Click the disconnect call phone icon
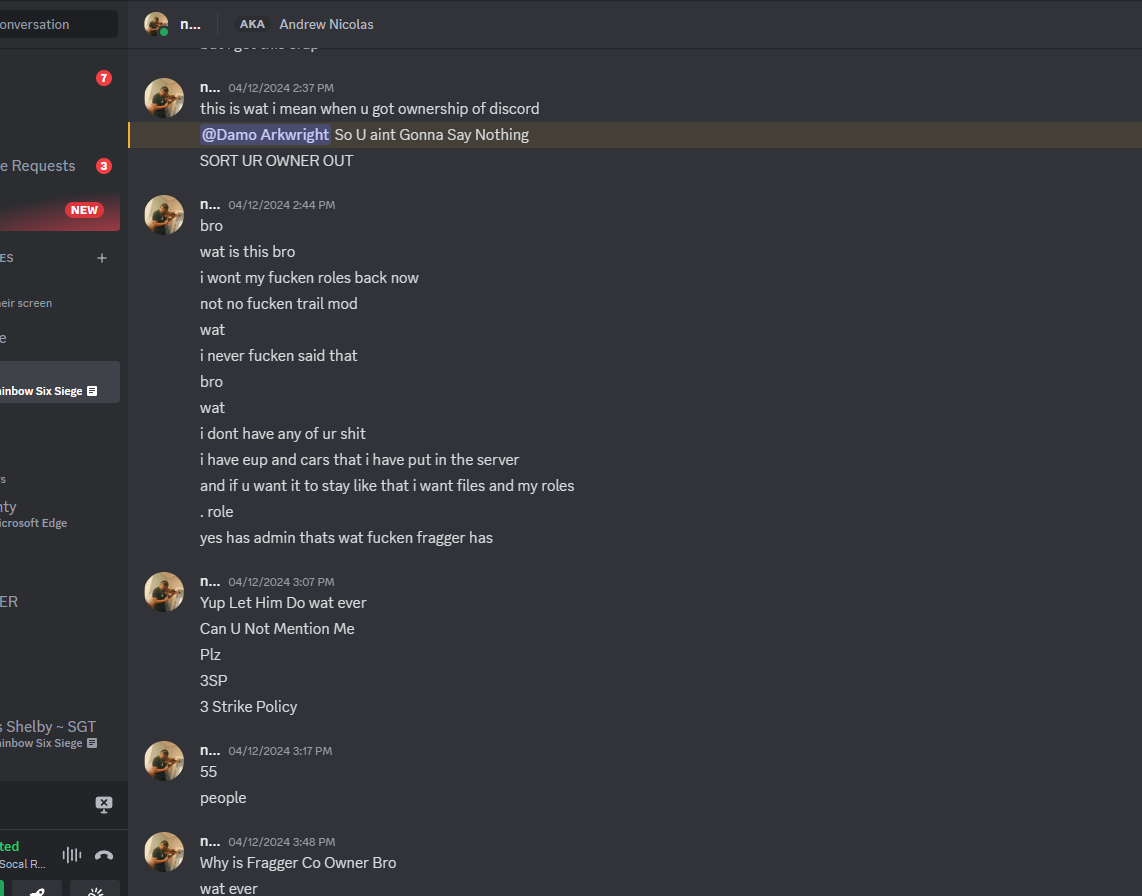The image size is (1142, 896). coord(104,855)
